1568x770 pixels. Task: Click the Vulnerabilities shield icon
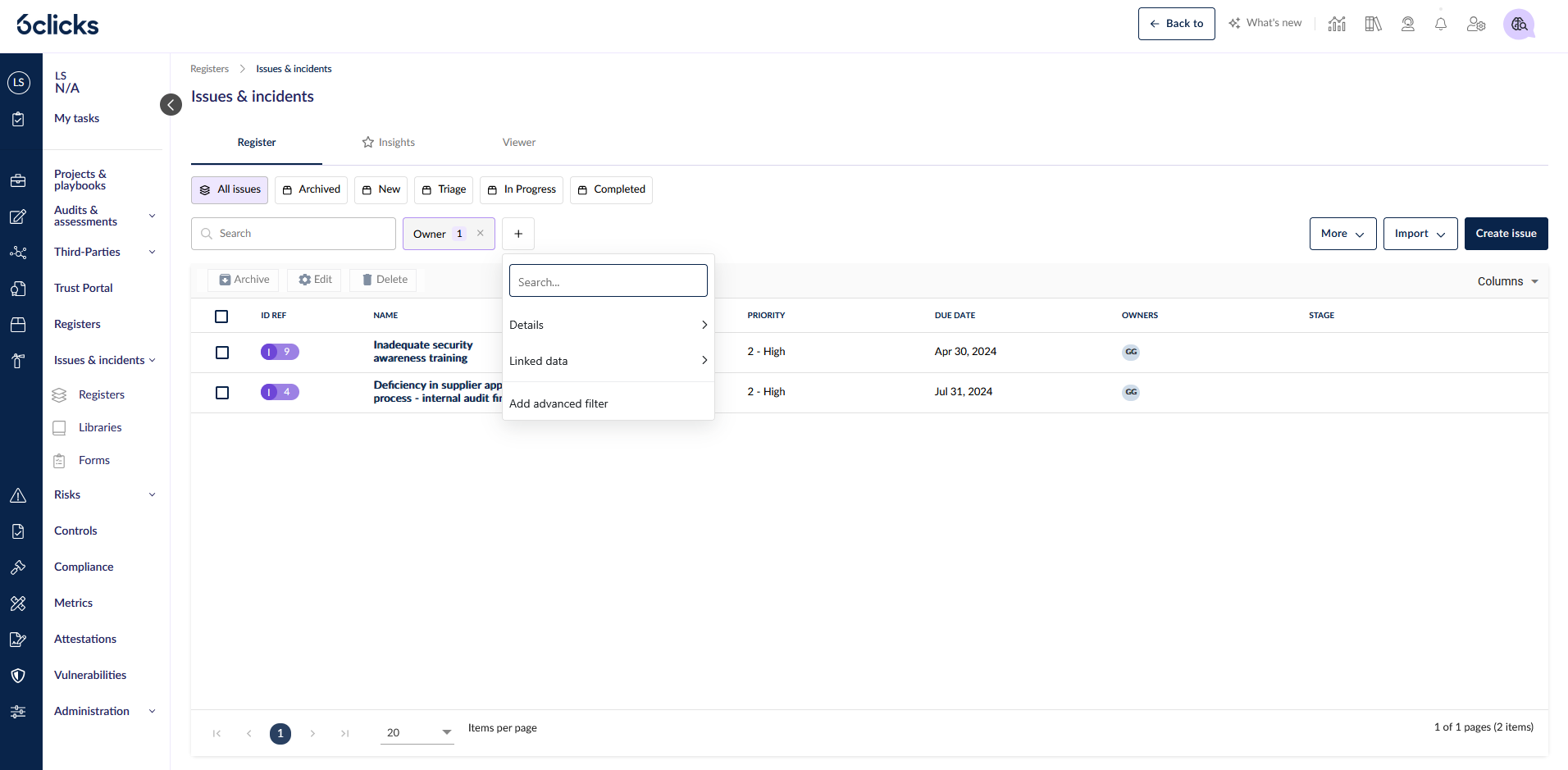(18, 676)
